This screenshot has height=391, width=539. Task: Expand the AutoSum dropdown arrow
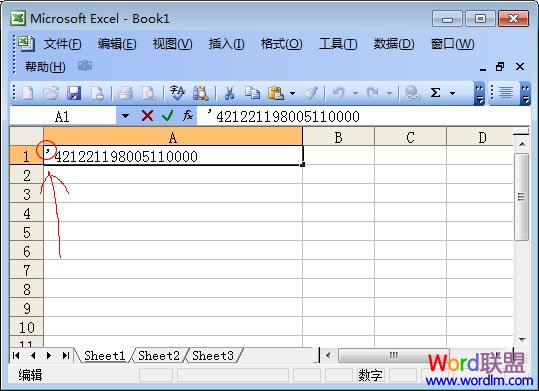tap(452, 93)
